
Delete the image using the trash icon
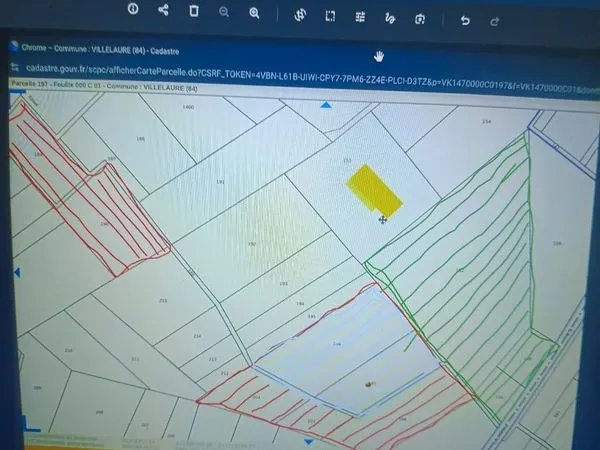coord(194,11)
